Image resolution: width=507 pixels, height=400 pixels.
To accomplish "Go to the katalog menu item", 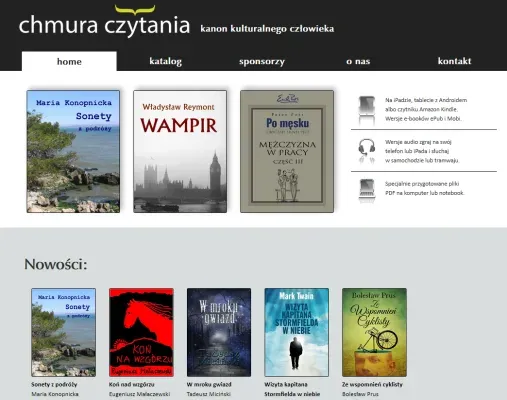I will pyautogui.click(x=165, y=61).
